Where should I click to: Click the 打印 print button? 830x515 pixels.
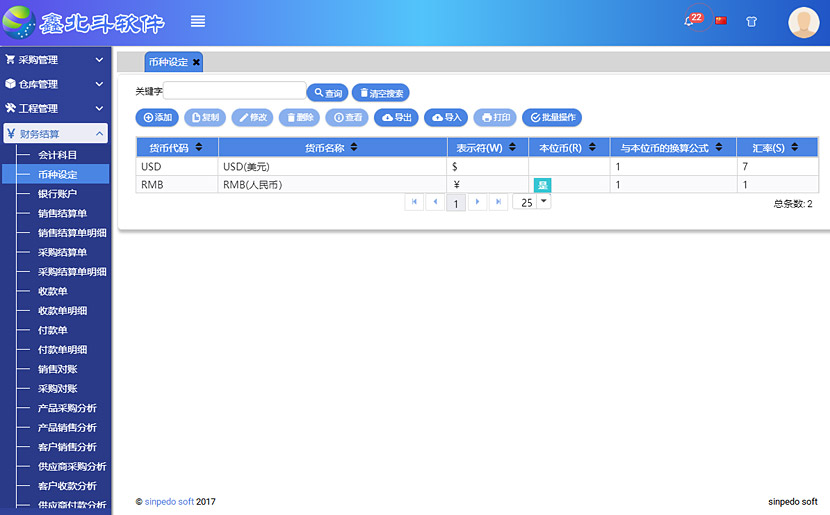pos(495,118)
